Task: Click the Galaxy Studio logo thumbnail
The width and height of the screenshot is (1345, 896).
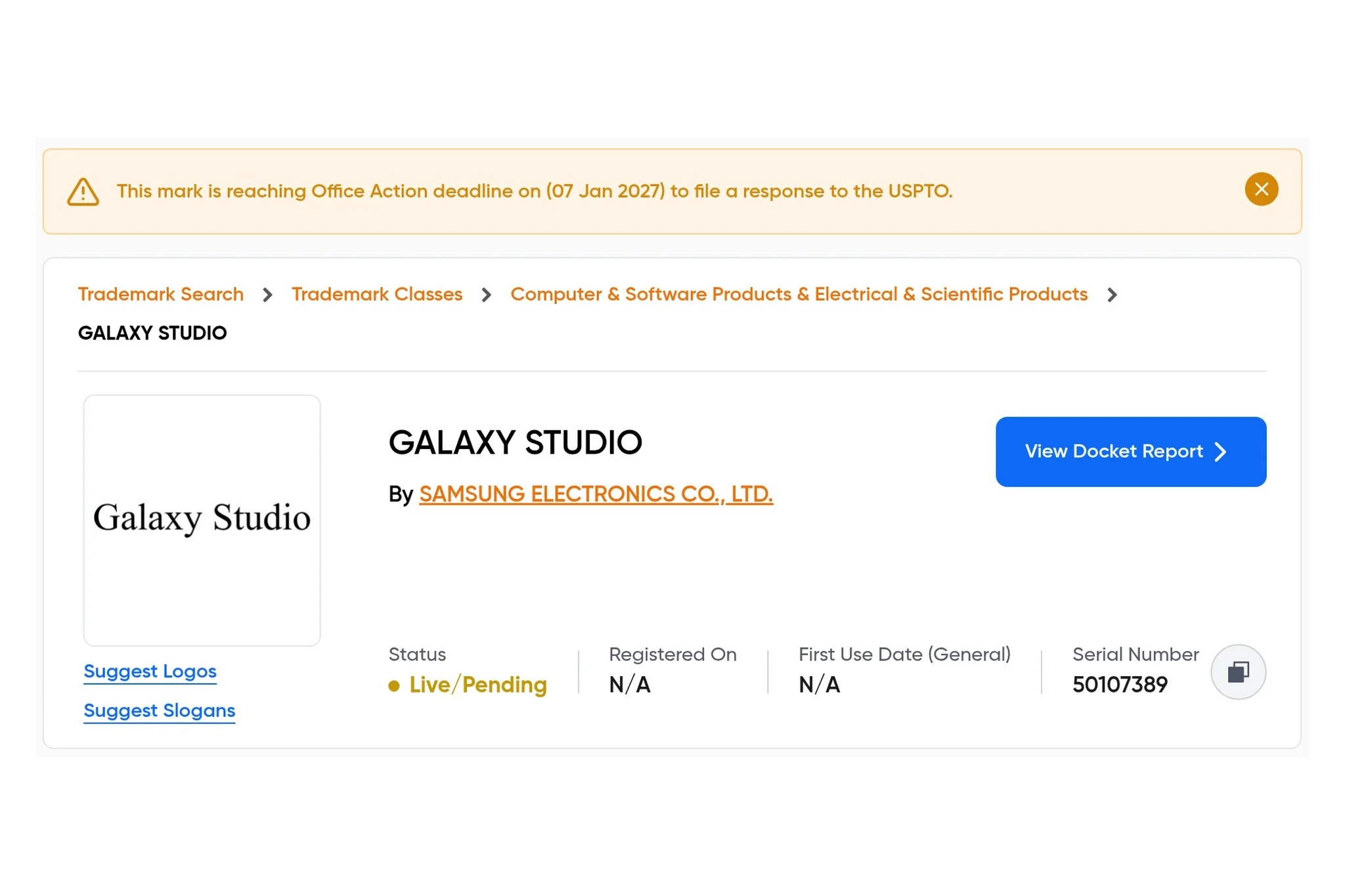Action: pos(202,520)
